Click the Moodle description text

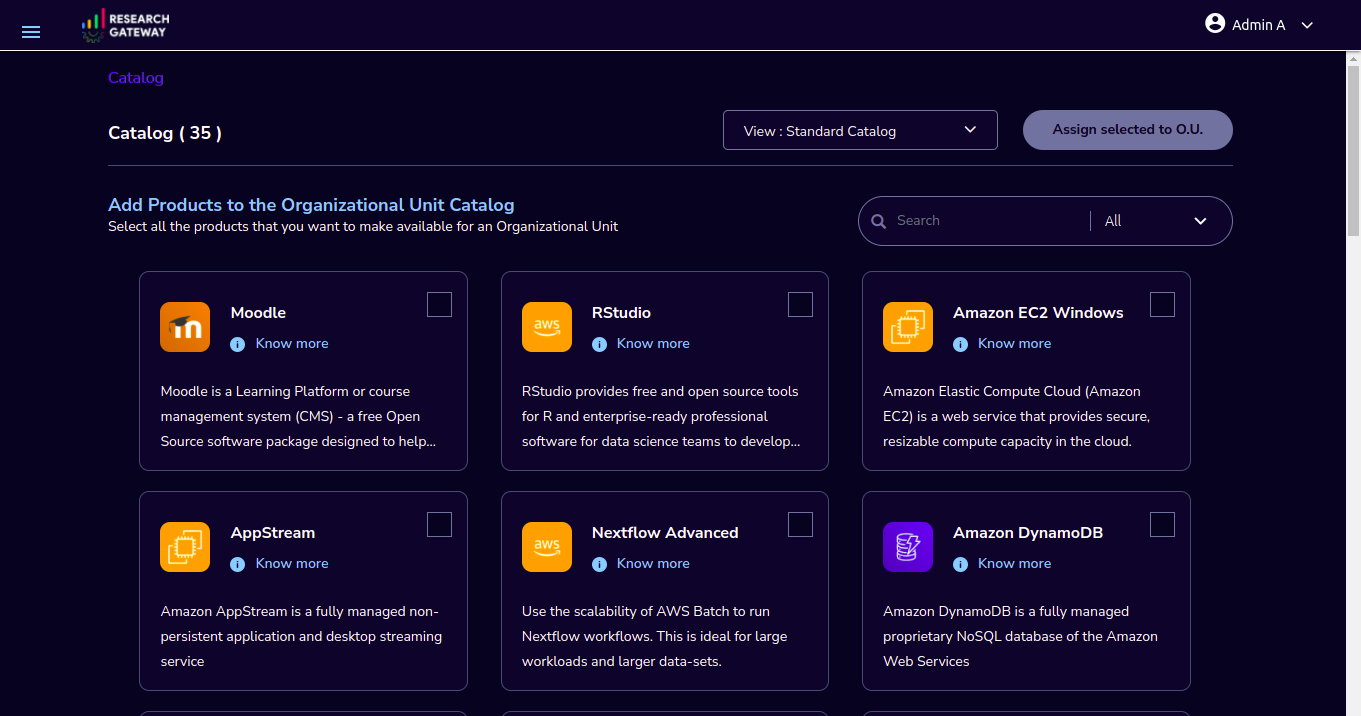[298, 416]
